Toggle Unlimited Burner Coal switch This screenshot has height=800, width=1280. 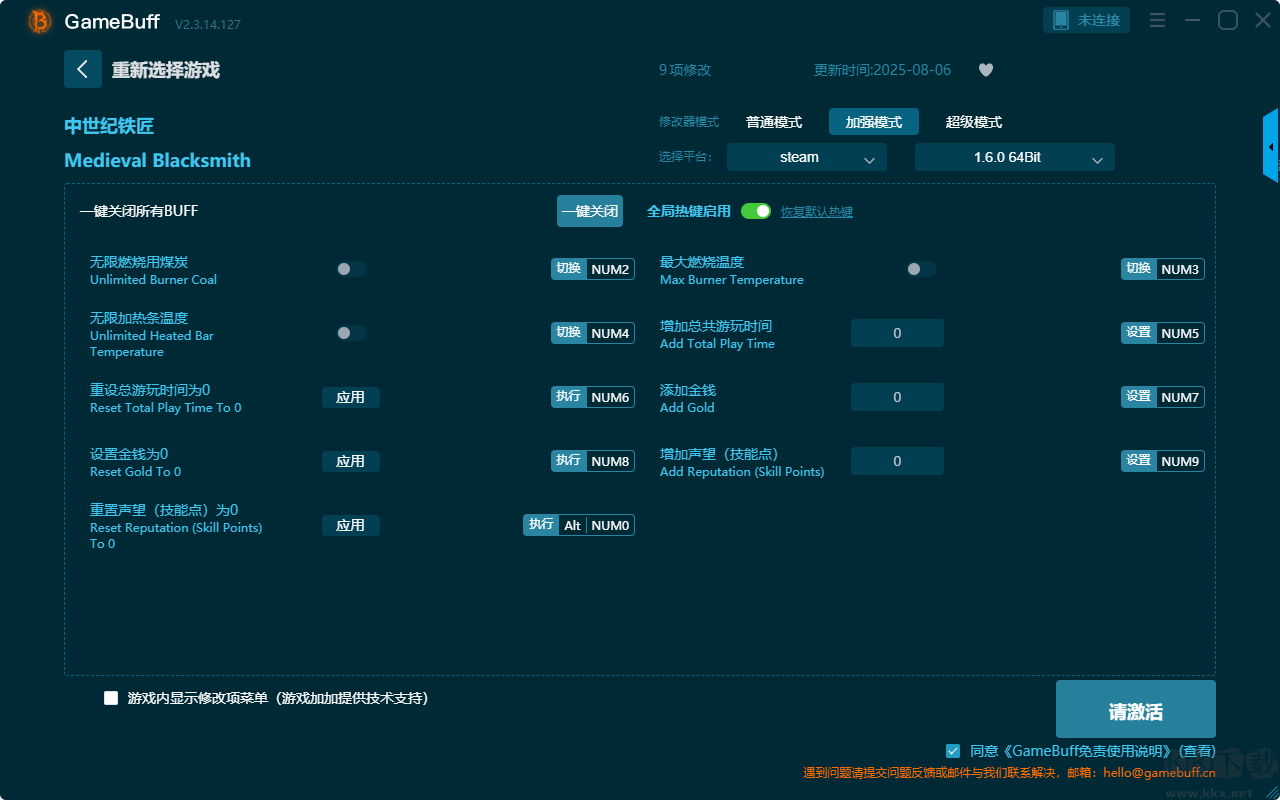click(x=350, y=269)
